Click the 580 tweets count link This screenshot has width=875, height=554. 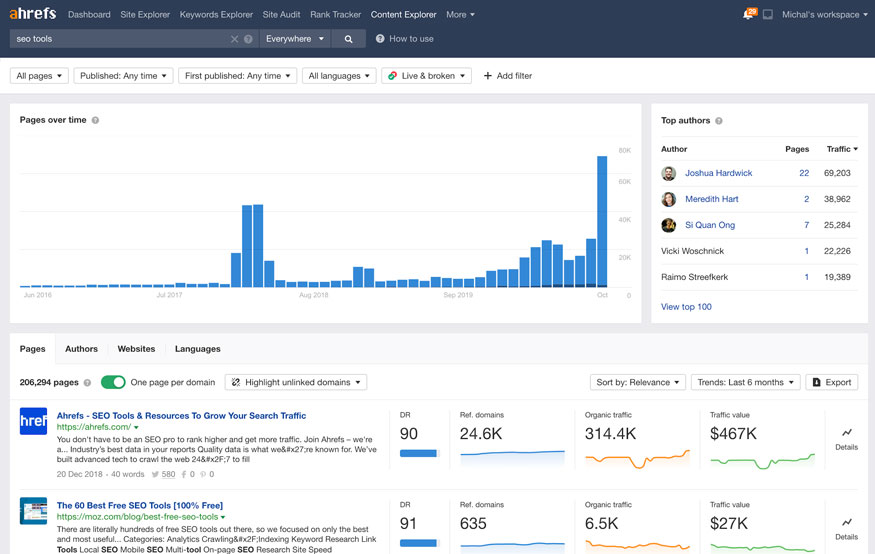click(168, 474)
